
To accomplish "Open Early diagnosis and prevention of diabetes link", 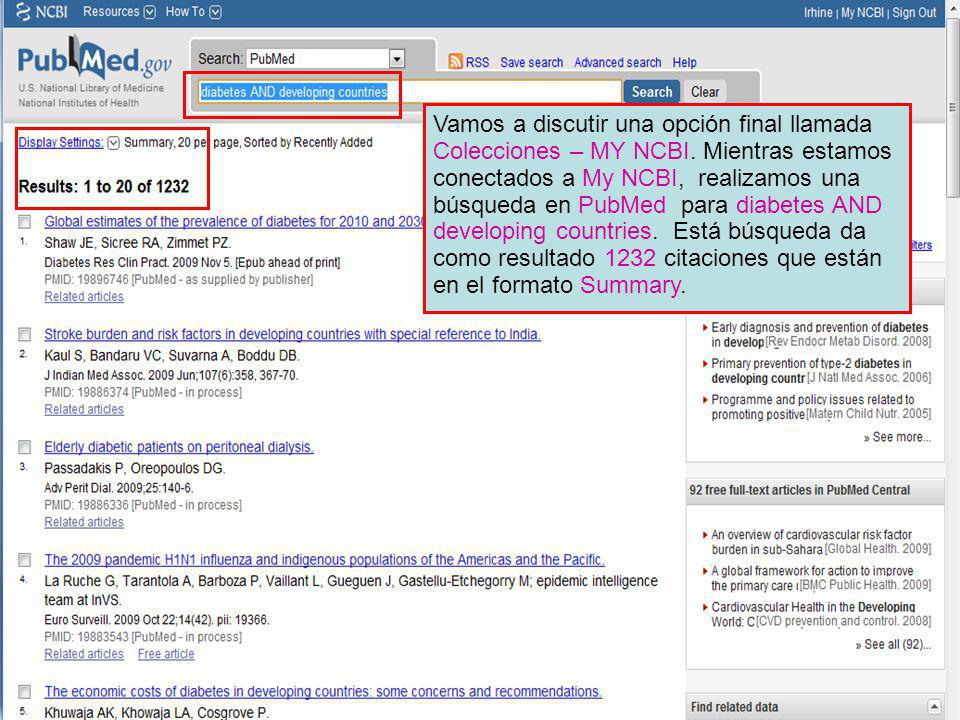I will pos(819,334).
